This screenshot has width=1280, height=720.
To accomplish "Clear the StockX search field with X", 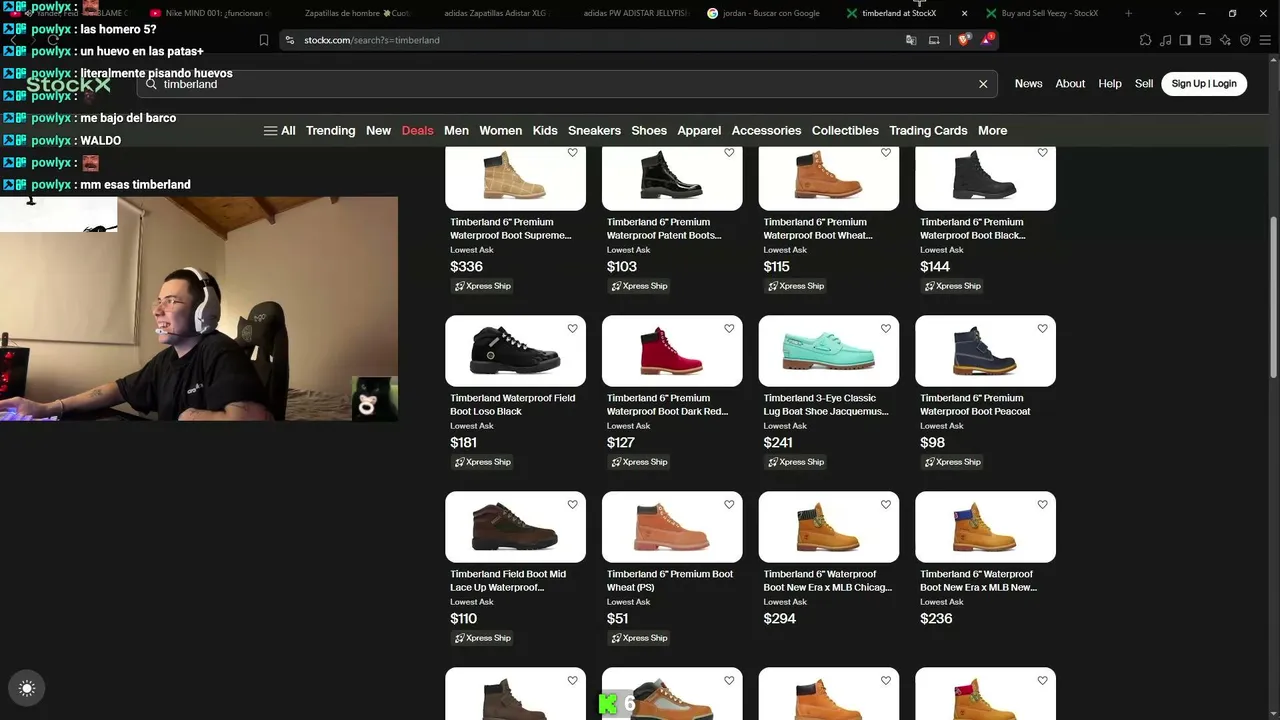I will click(983, 84).
